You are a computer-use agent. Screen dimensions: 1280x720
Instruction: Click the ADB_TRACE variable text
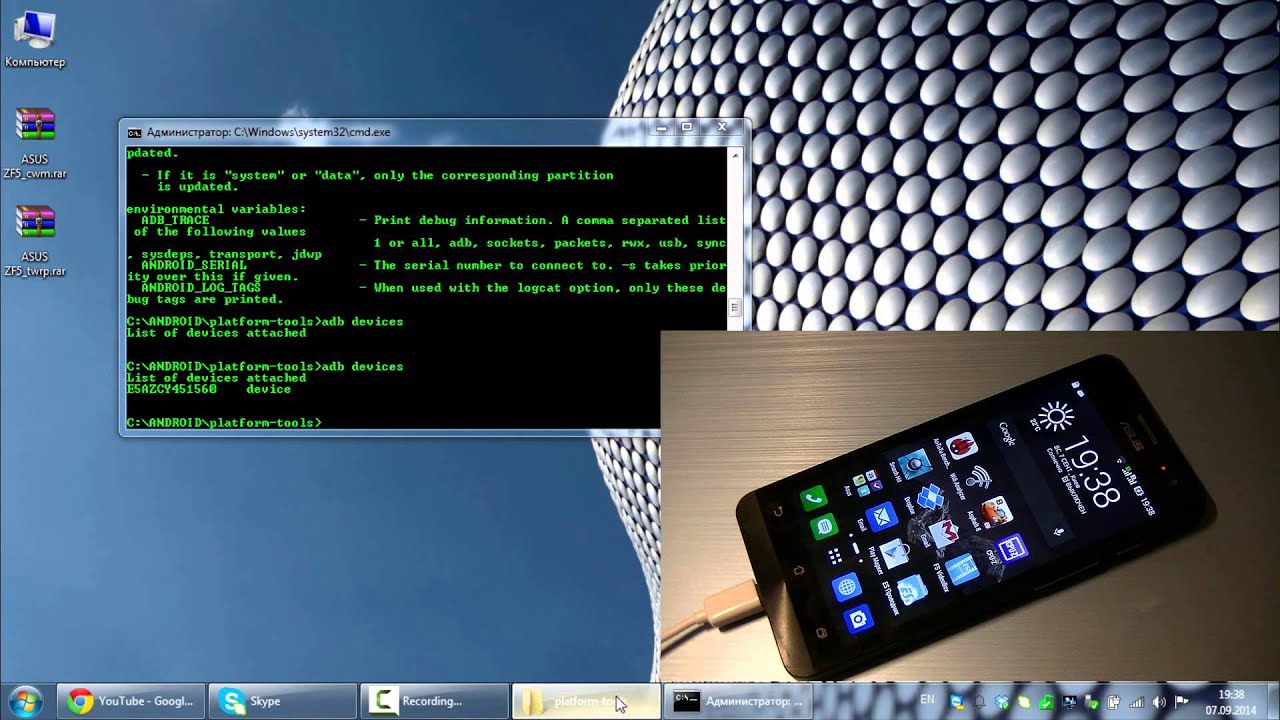click(x=175, y=220)
